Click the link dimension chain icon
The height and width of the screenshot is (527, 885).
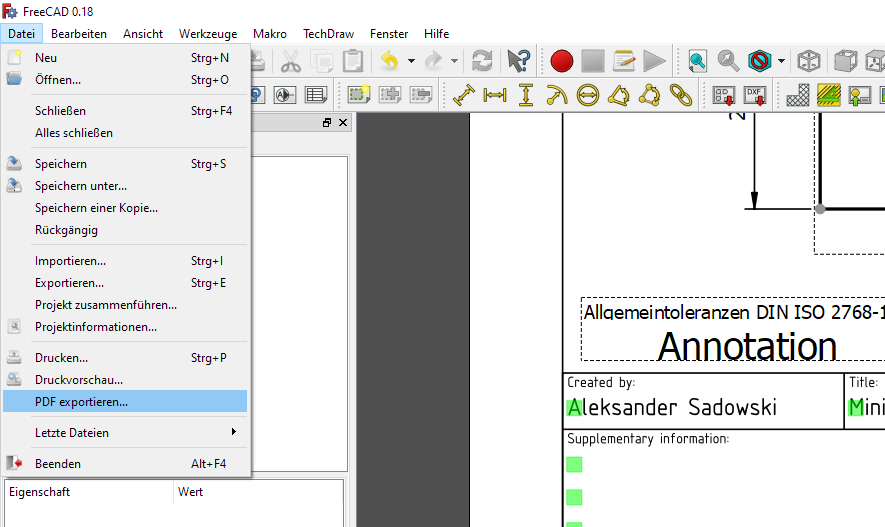(681, 95)
